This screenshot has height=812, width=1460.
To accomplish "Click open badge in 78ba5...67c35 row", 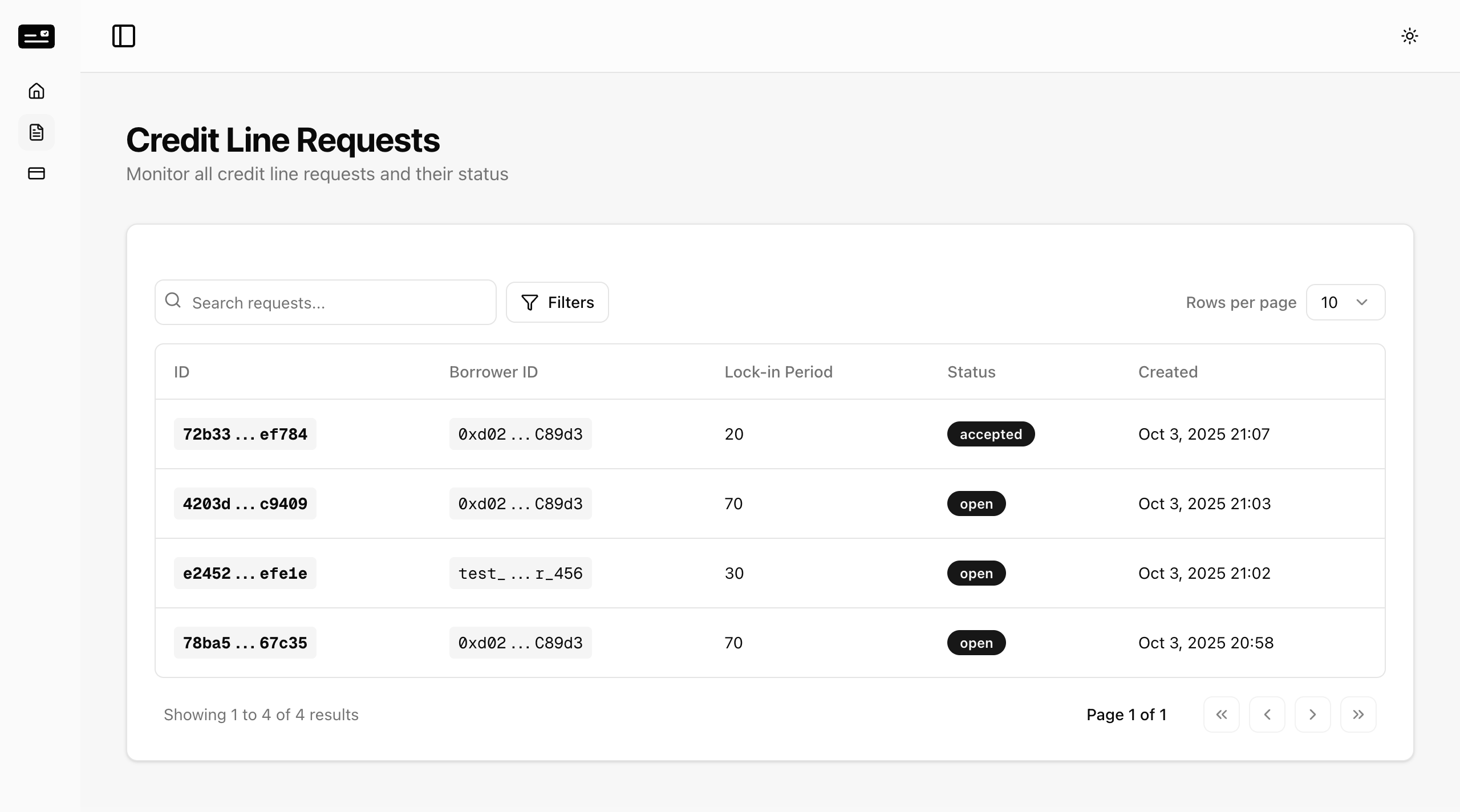I will coord(976,643).
